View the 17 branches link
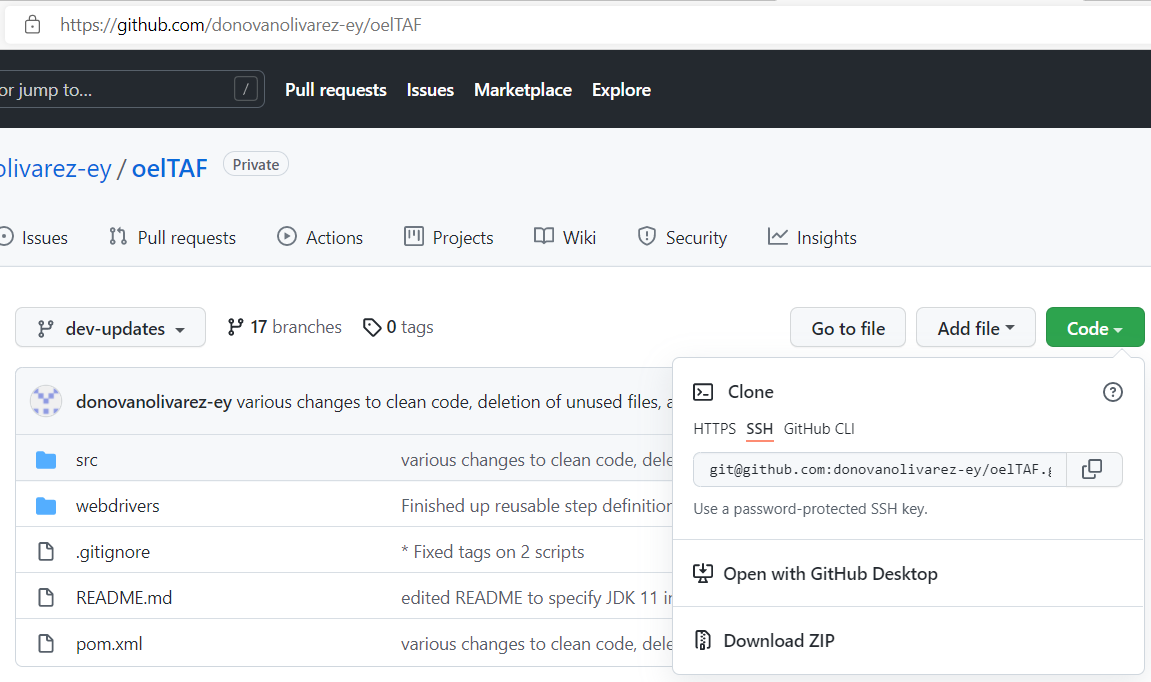Screen dimensions: 1151x682 284,327
